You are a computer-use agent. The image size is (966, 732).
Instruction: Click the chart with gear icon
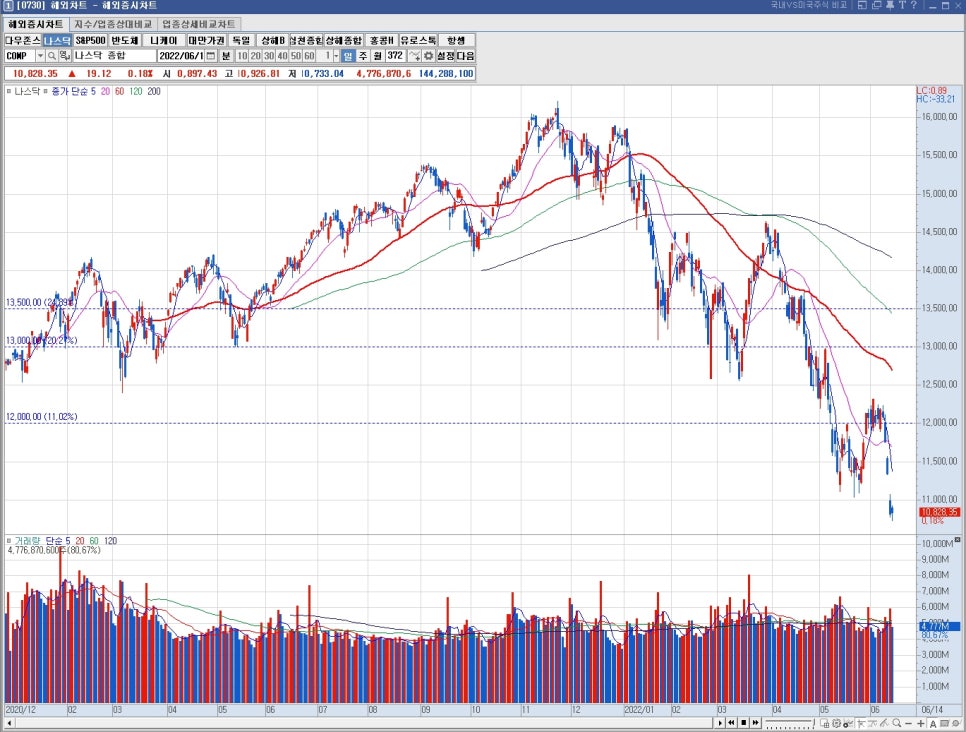pyautogui.click(x=848, y=723)
